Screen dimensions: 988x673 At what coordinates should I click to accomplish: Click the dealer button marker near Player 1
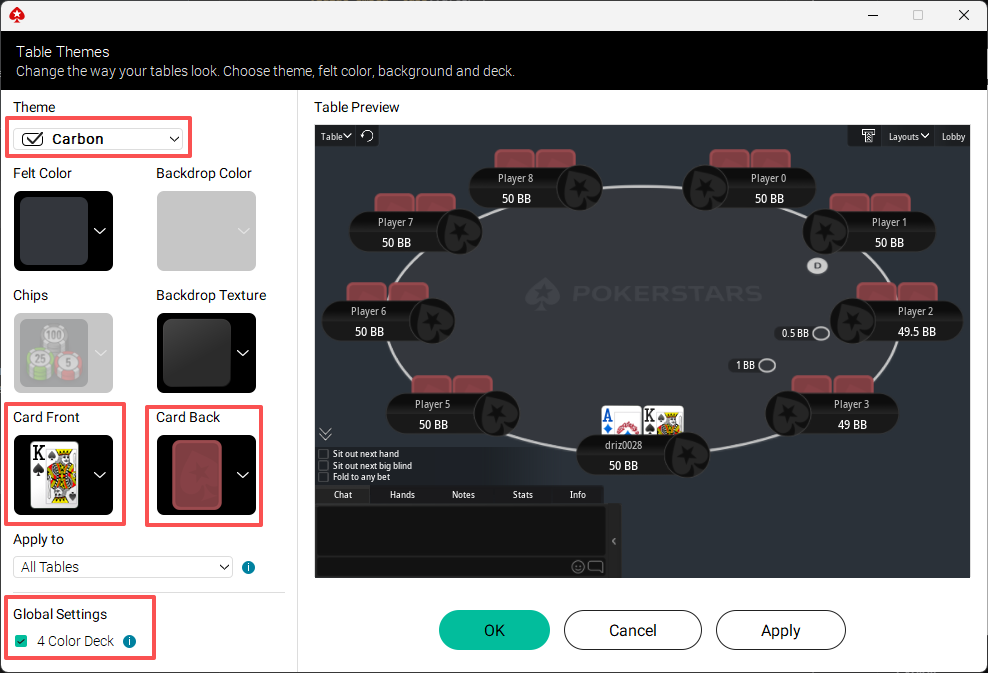point(817,266)
